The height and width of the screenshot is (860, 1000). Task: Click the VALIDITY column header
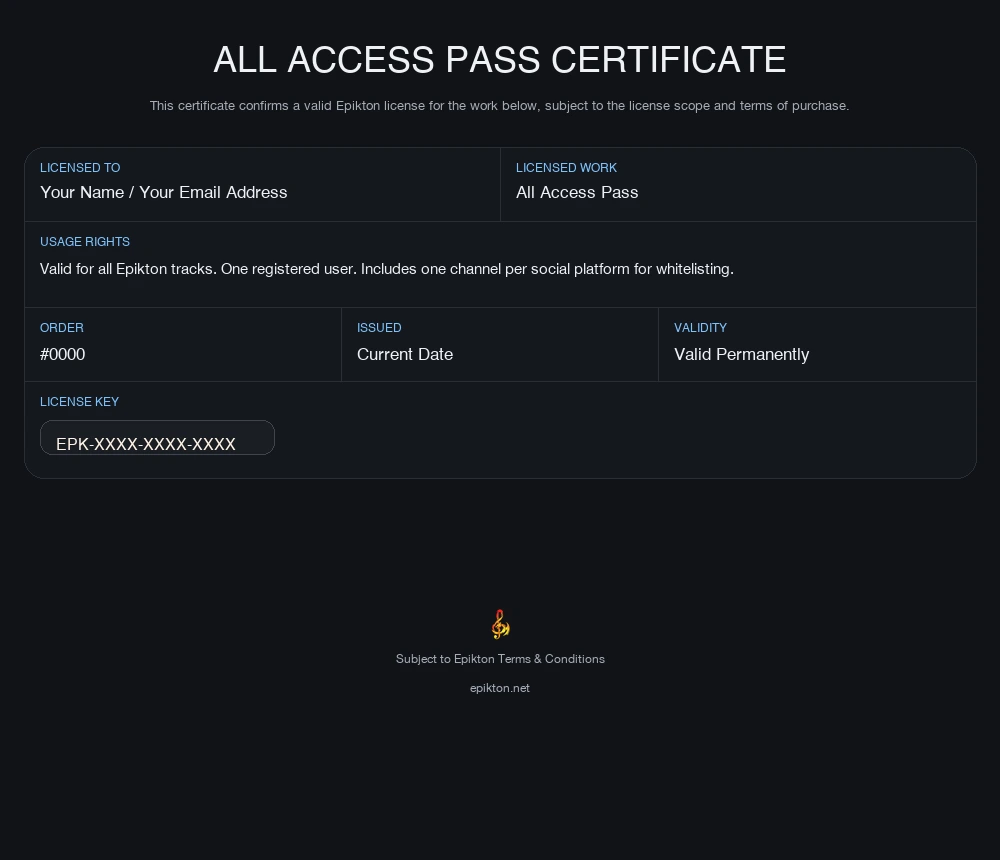point(700,328)
